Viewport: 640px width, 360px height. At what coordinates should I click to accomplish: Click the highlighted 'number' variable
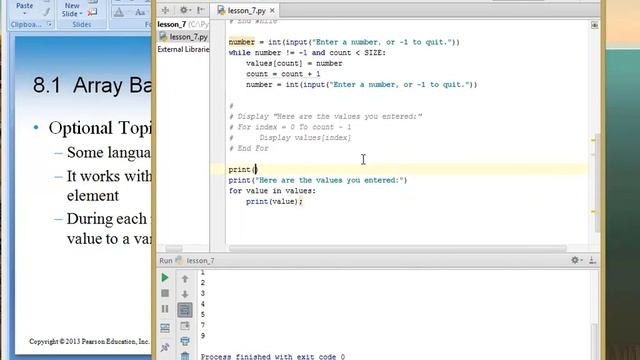pyautogui.click(x=242, y=42)
